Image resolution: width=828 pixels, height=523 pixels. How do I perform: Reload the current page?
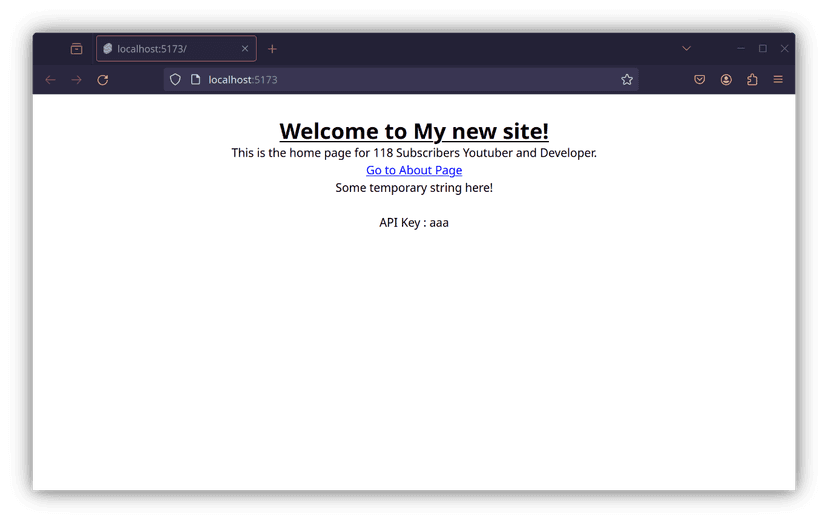(x=102, y=80)
